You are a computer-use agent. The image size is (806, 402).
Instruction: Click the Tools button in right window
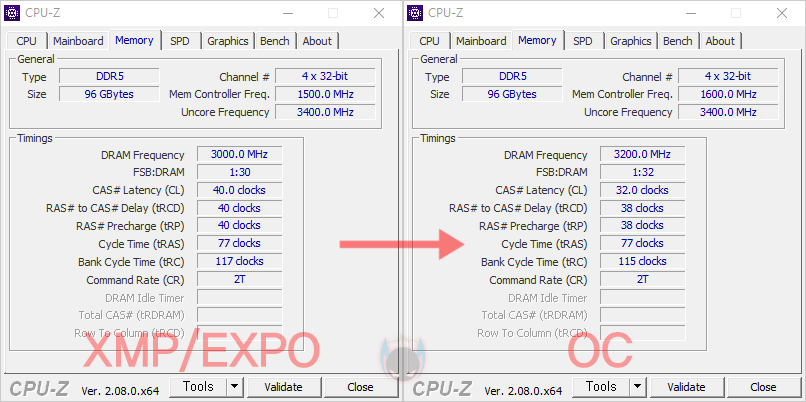point(601,387)
